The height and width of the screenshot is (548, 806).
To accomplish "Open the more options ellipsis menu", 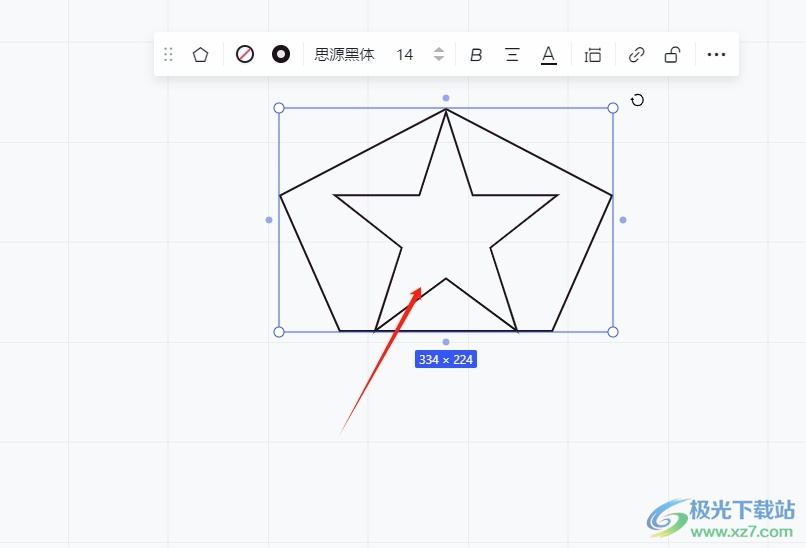I will 716,54.
